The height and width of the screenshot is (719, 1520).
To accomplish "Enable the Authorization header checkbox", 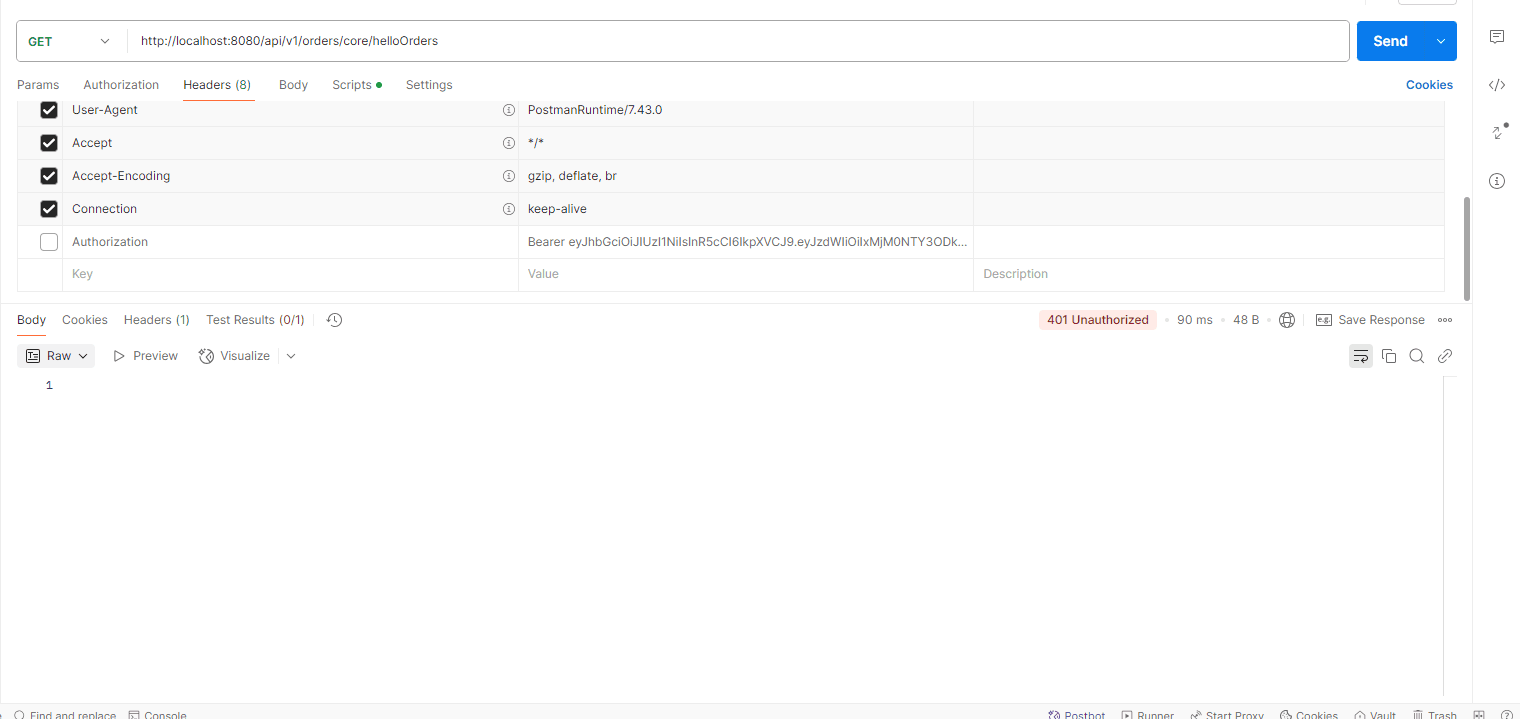I will 49,242.
